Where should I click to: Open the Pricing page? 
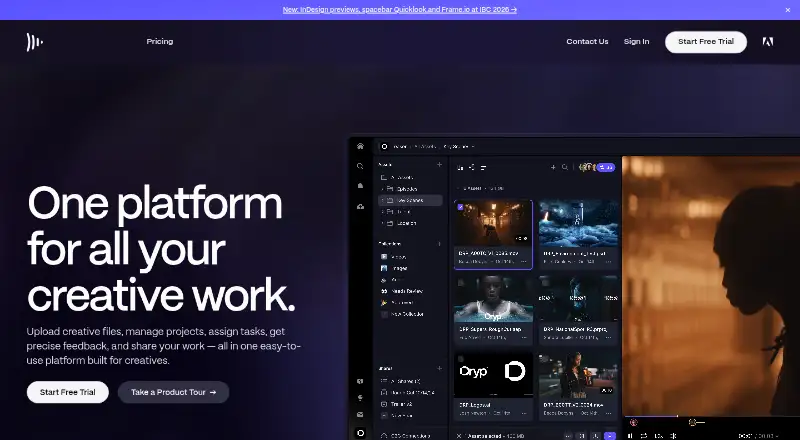pos(160,41)
